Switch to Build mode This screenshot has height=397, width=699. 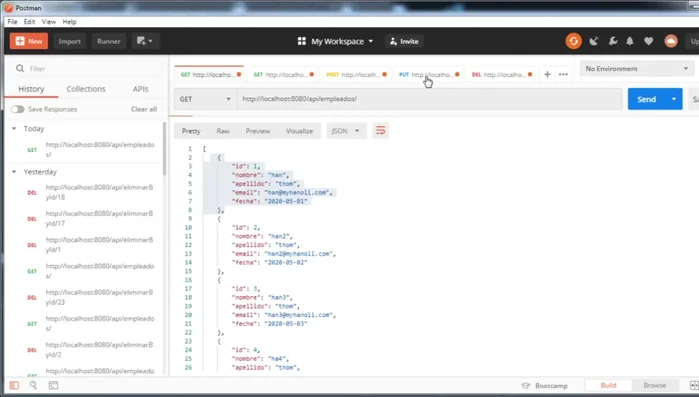point(608,385)
